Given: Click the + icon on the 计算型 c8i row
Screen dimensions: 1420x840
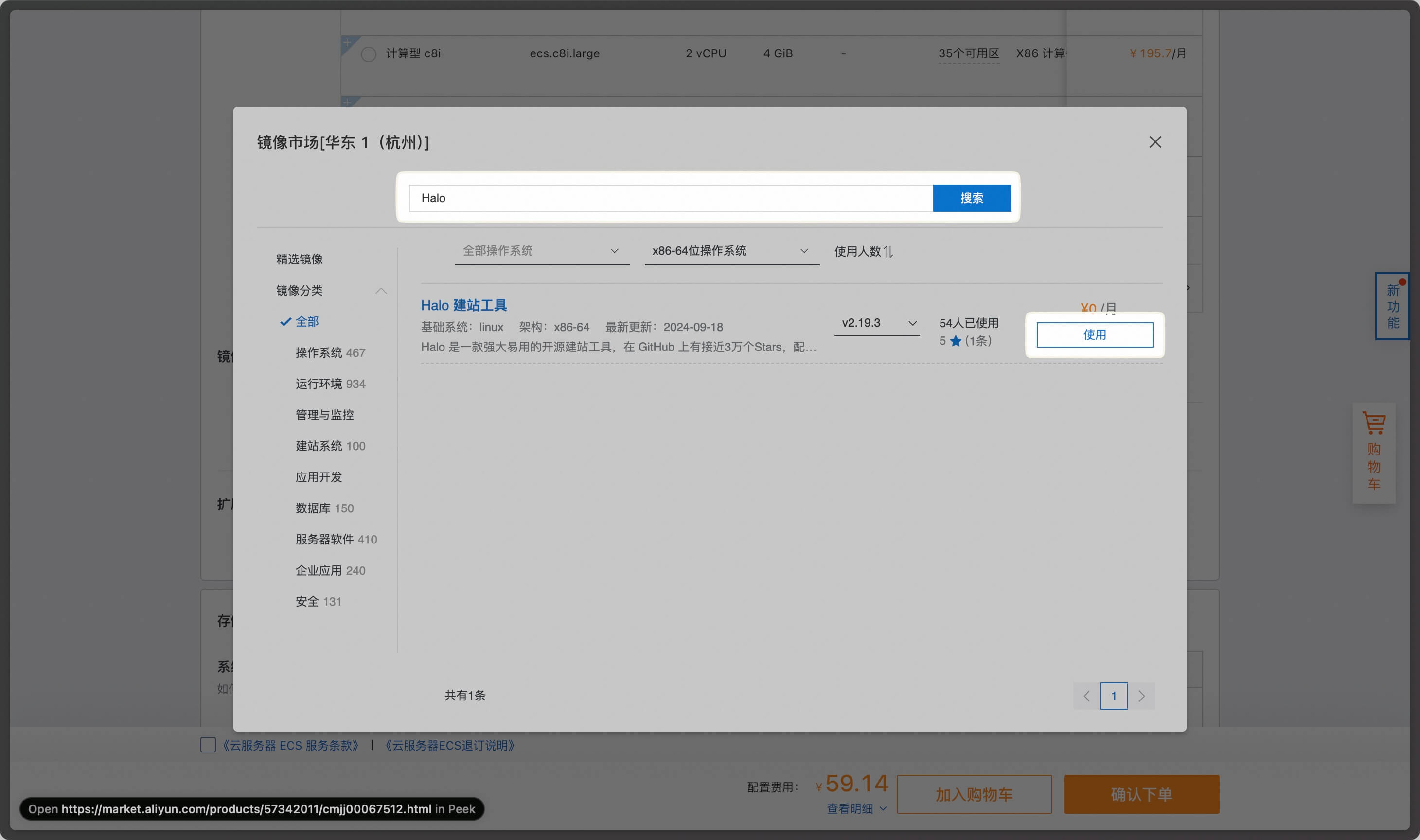Looking at the screenshot, I should coord(347,42).
